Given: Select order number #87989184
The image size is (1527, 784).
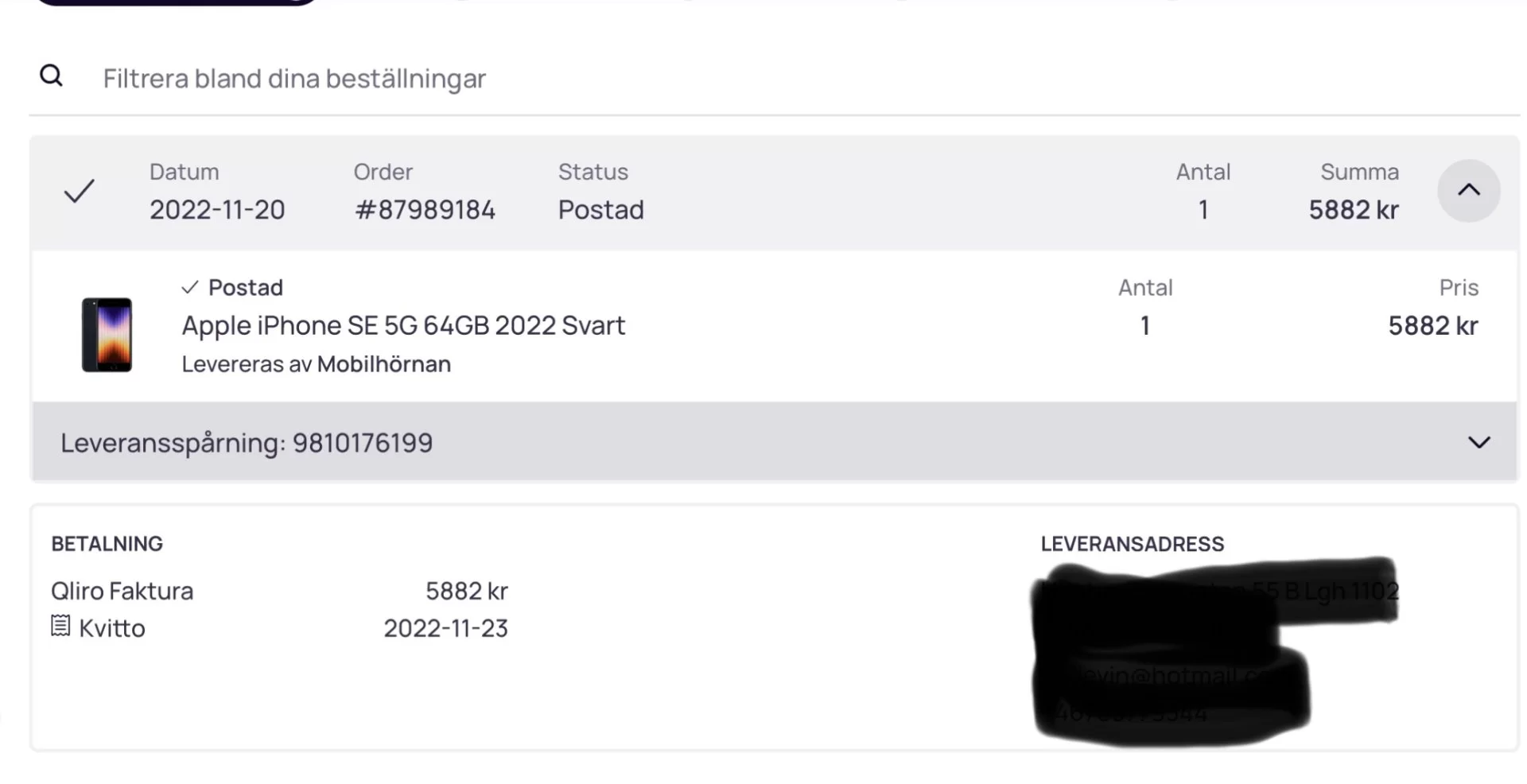Looking at the screenshot, I should pyautogui.click(x=425, y=210).
